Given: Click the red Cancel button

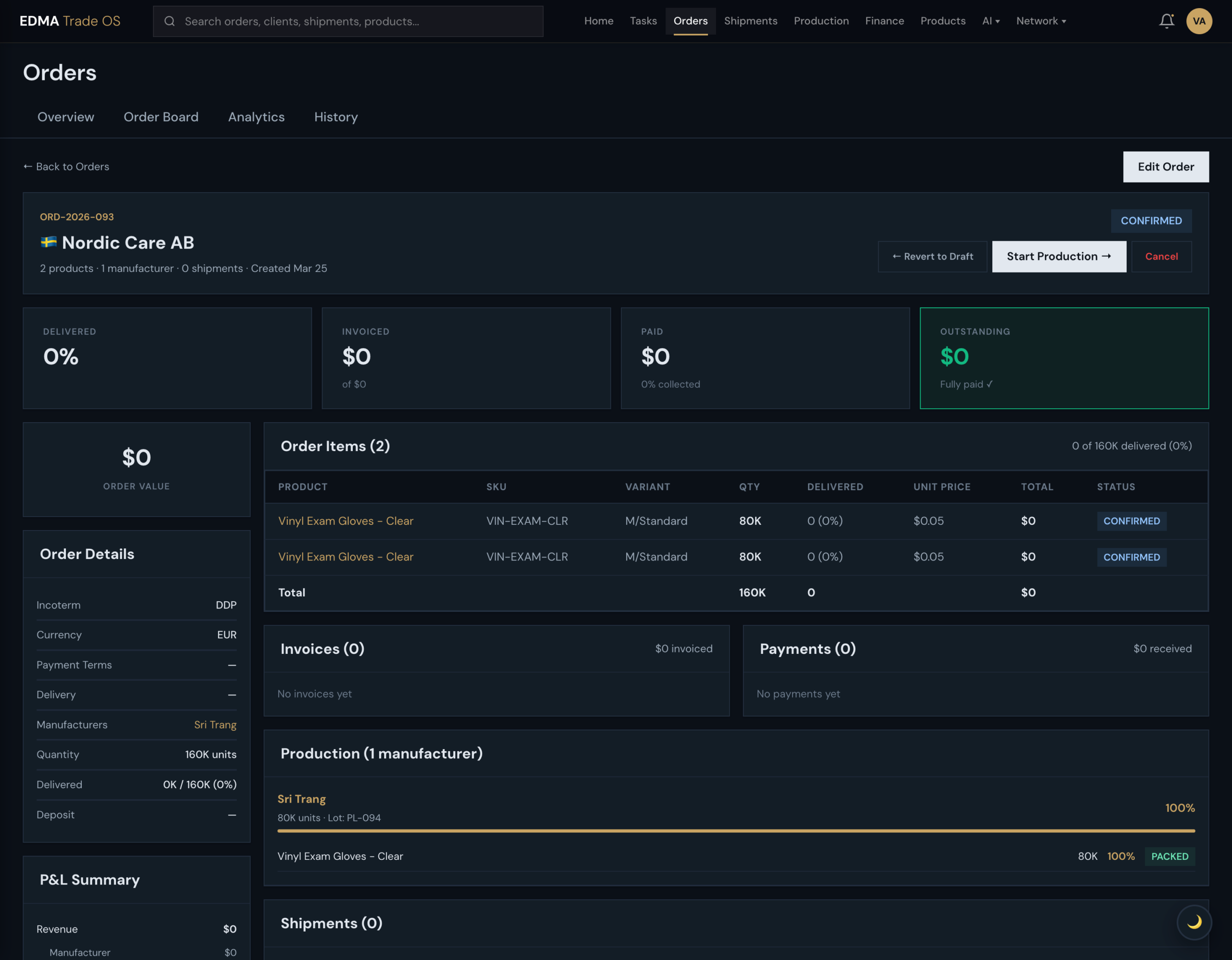Looking at the screenshot, I should [1161, 256].
